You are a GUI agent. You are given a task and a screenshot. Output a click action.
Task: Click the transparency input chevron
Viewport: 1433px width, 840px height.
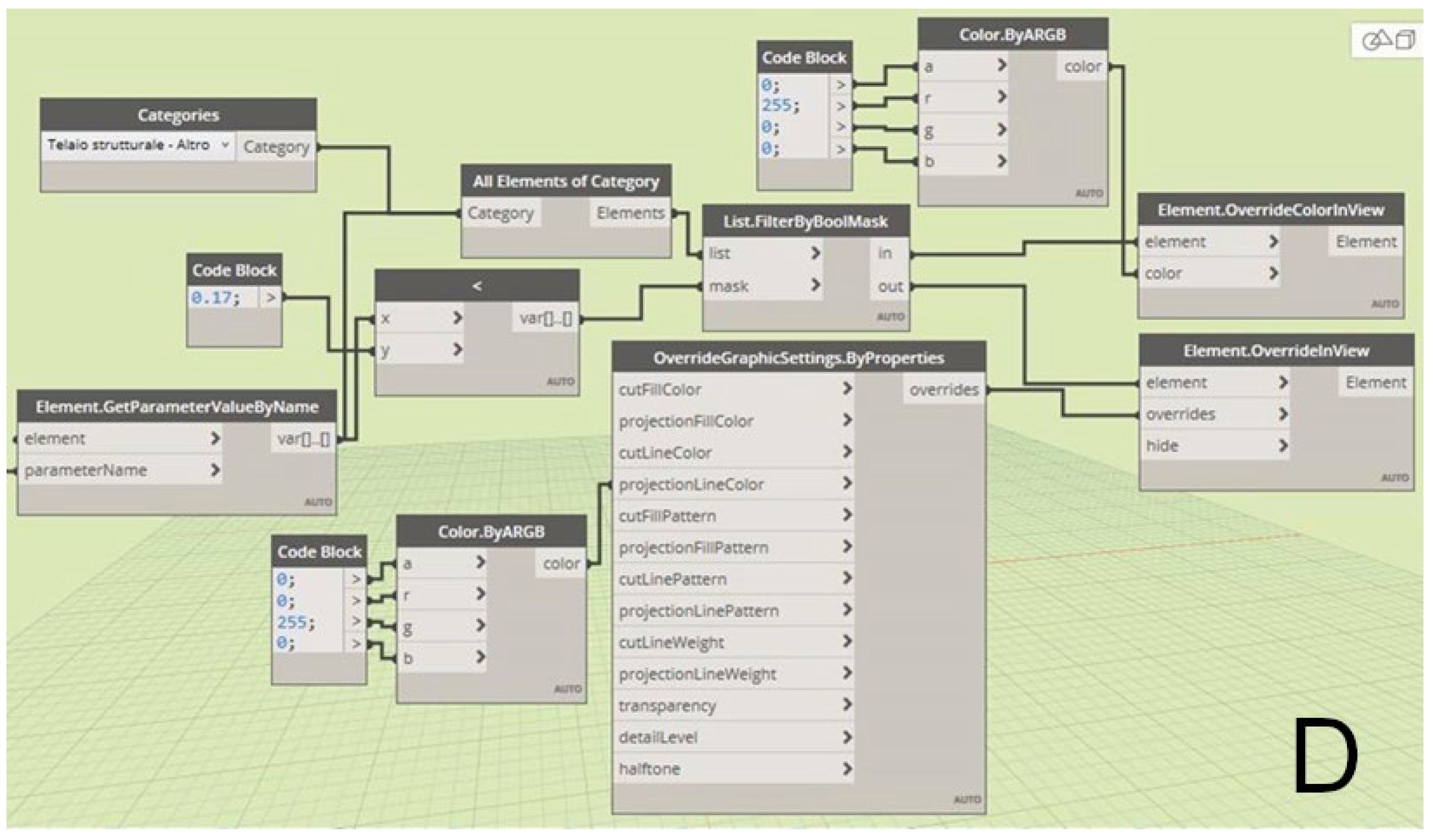(847, 705)
